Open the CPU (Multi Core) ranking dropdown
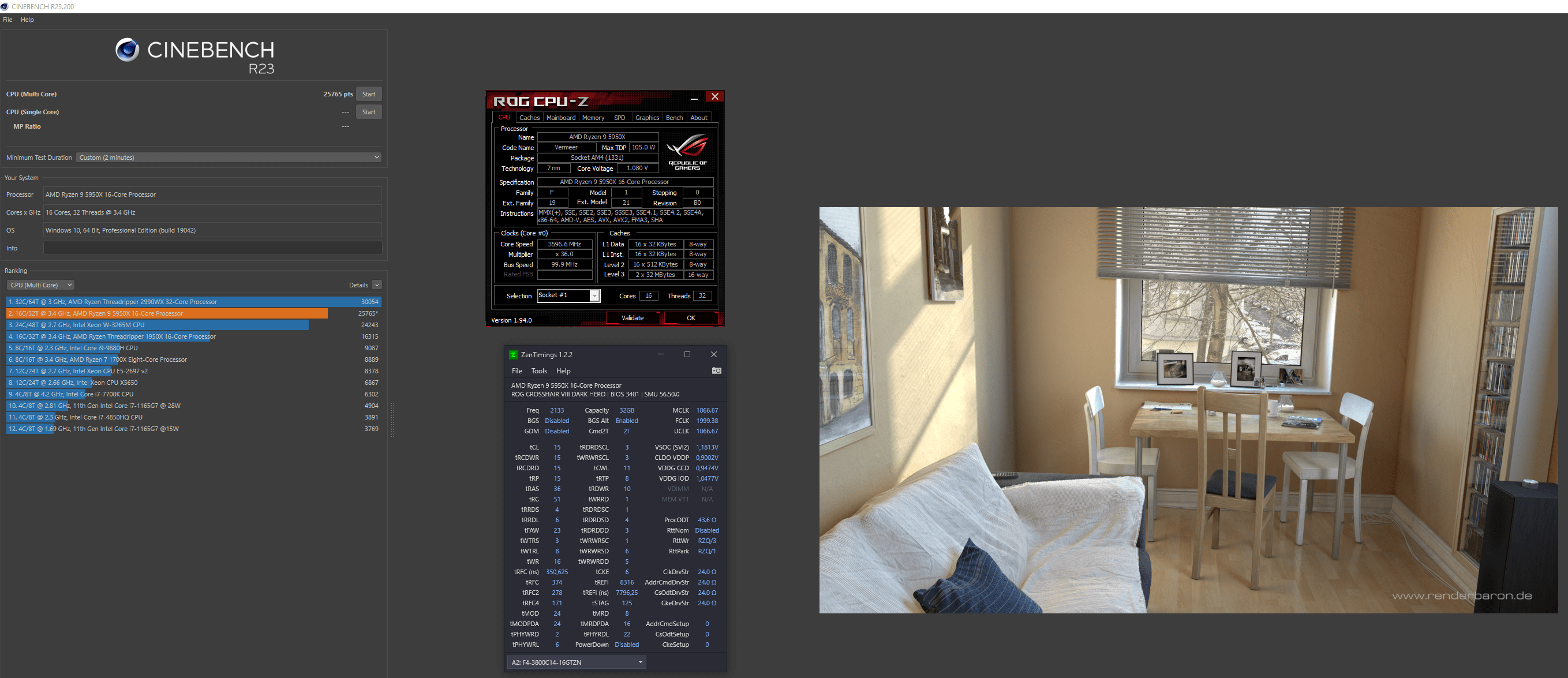This screenshot has width=1568, height=678. (x=40, y=285)
